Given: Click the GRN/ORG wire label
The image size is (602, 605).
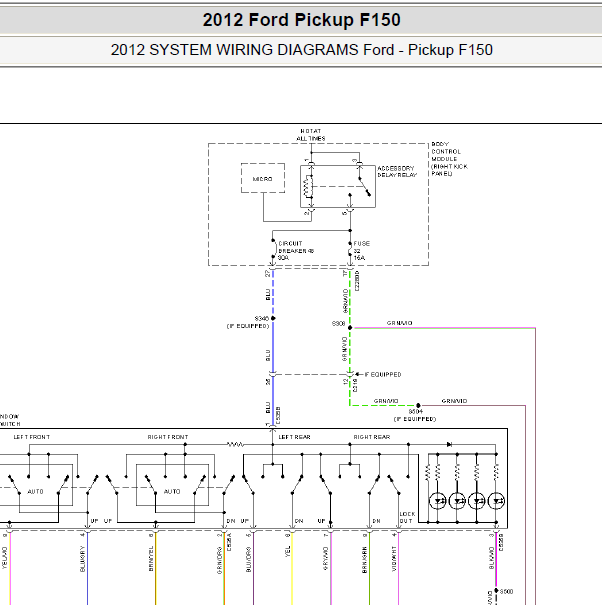Looking at the screenshot, I should tap(220, 560).
